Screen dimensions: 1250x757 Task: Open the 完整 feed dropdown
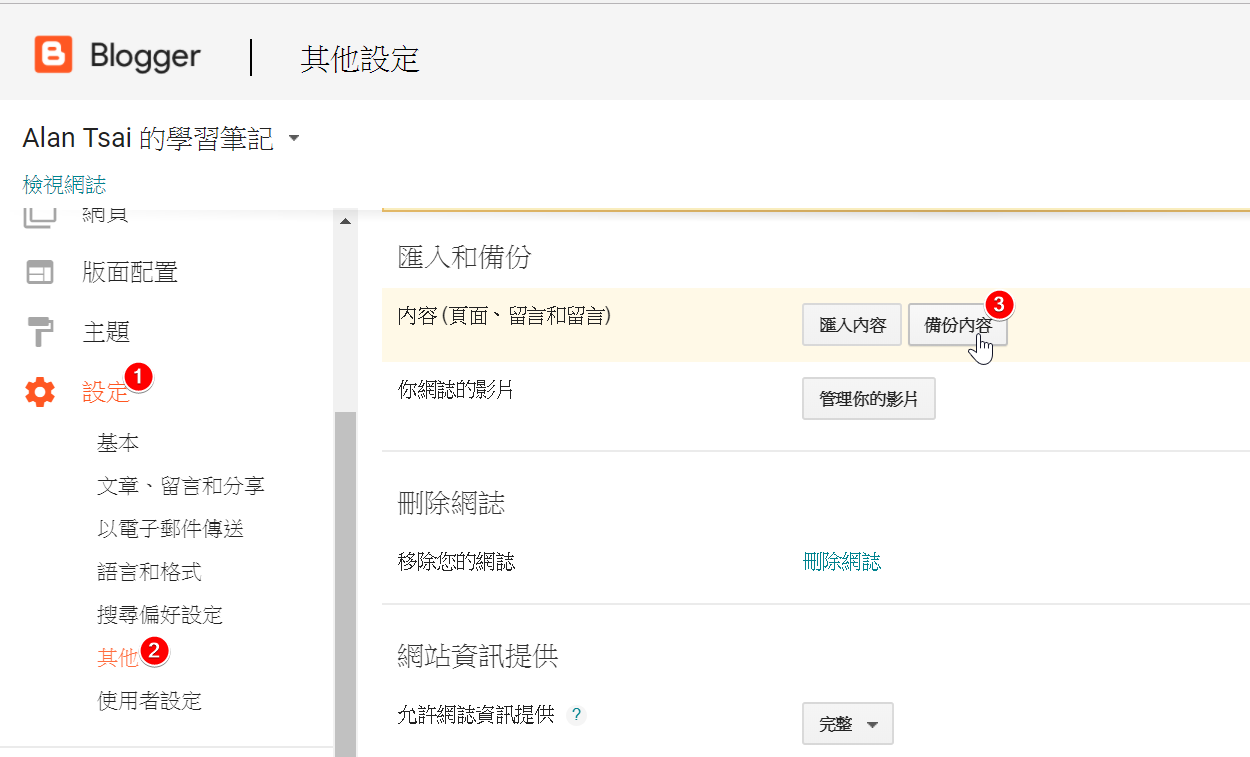pos(848,724)
